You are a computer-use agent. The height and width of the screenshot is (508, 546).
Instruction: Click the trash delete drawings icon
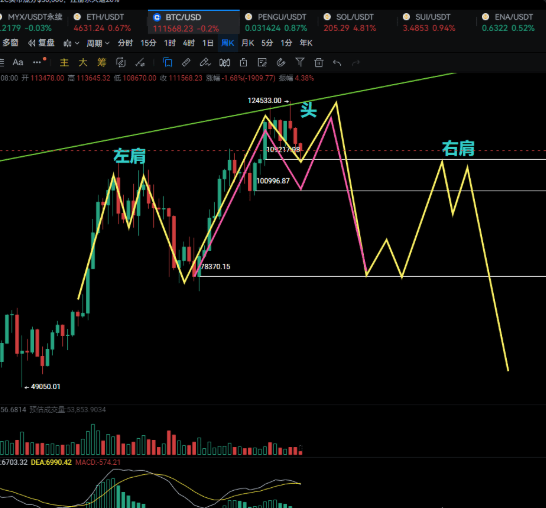pyautogui.click(x=319, y=63)
